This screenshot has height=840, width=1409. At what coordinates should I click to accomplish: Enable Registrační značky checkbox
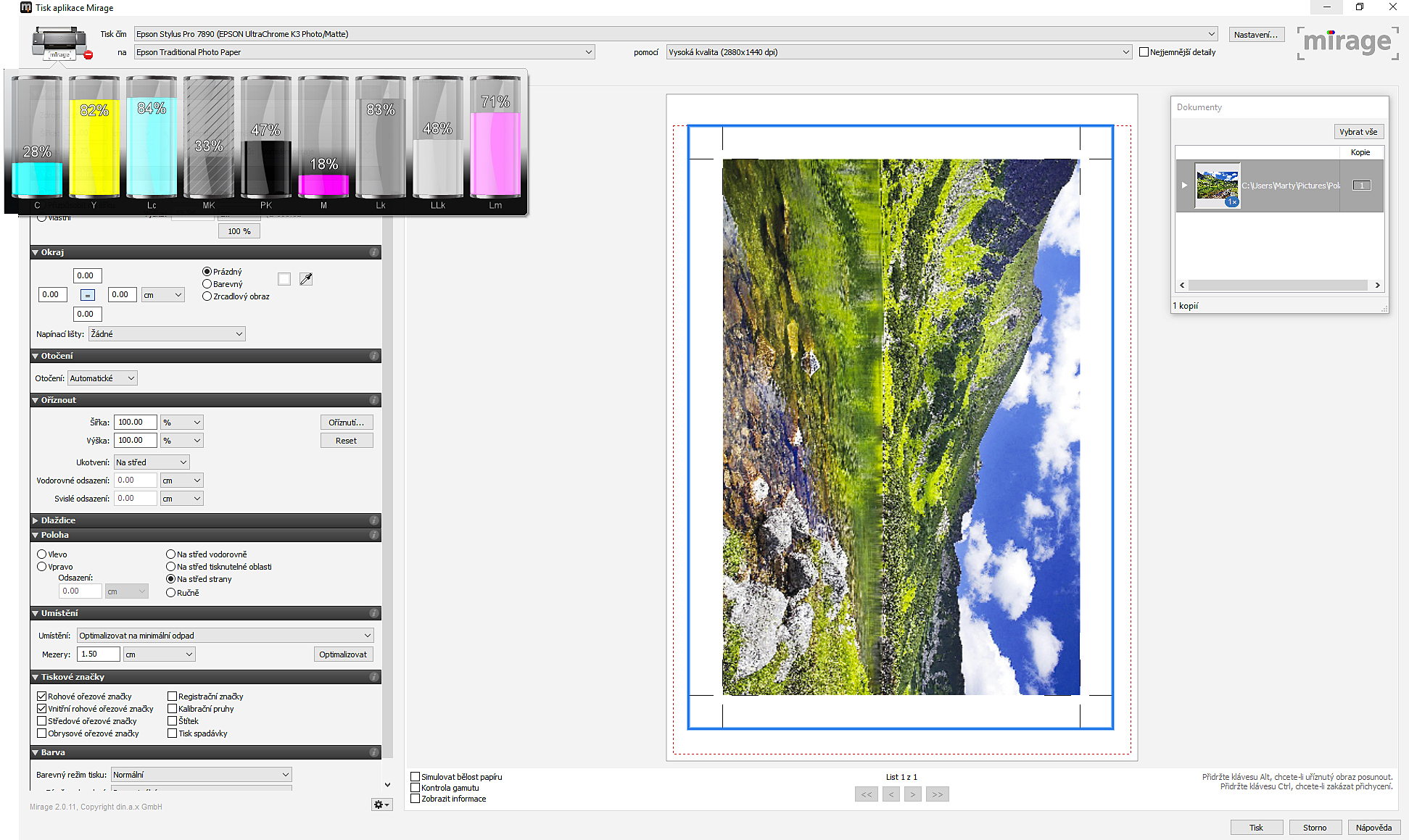pos(173,696)
